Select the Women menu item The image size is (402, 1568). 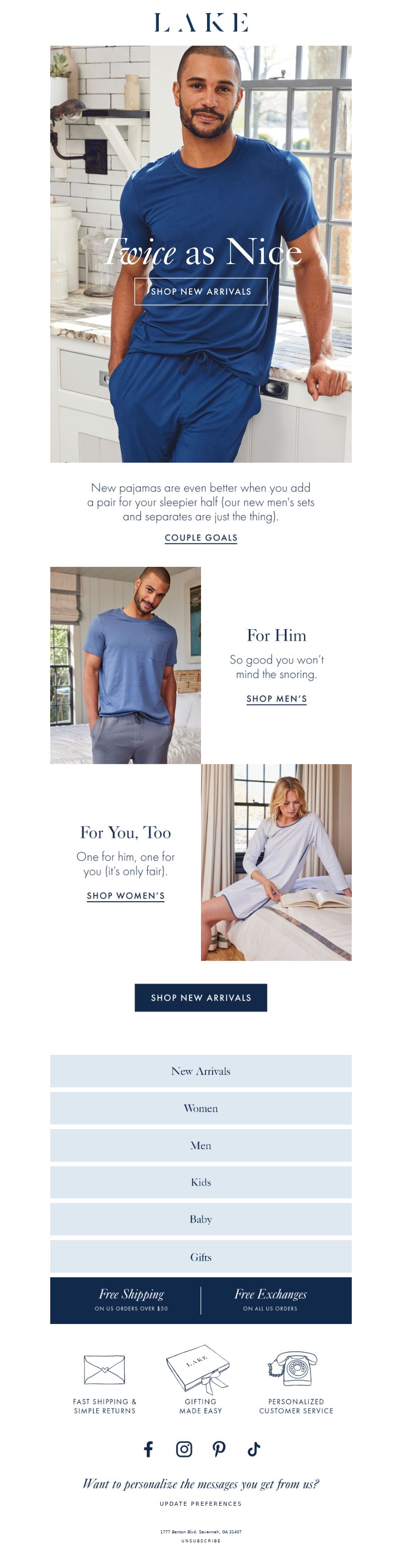[x=201, y=1109]
